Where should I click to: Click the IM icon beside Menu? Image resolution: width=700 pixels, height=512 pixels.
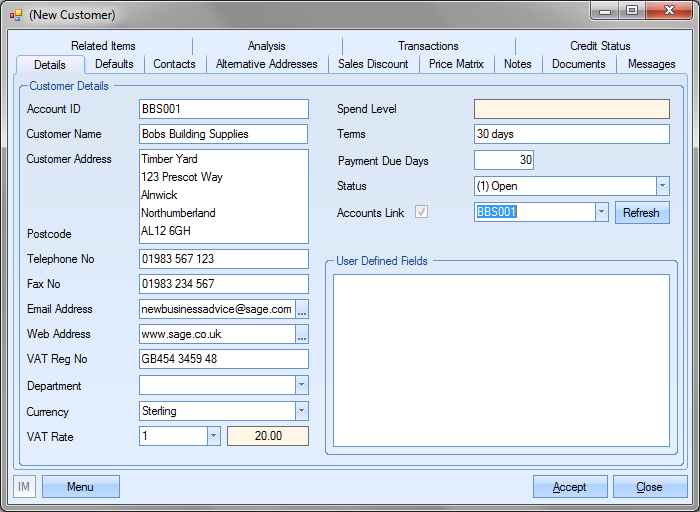click(x=25, y=487)
